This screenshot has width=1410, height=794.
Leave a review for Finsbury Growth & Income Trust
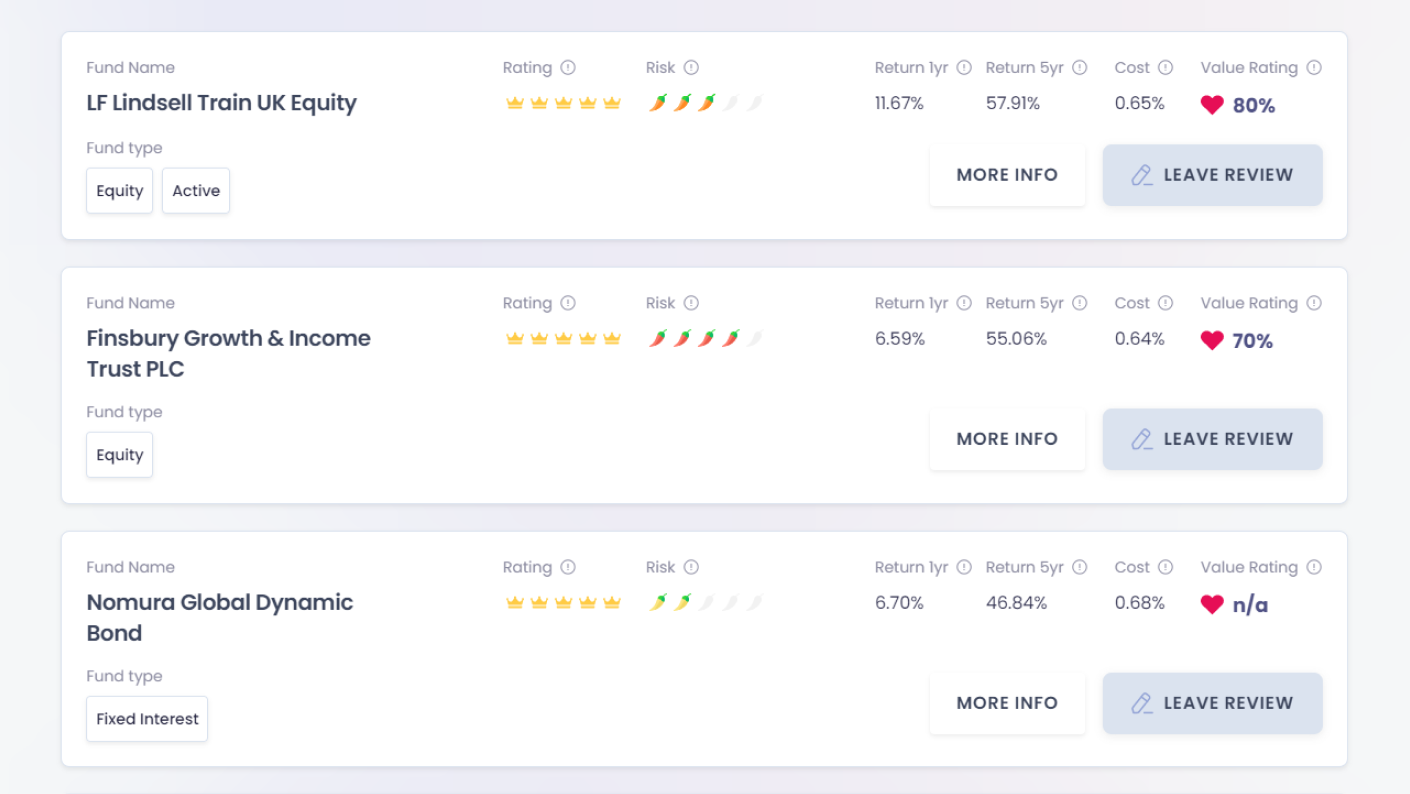click(1212, 439)
